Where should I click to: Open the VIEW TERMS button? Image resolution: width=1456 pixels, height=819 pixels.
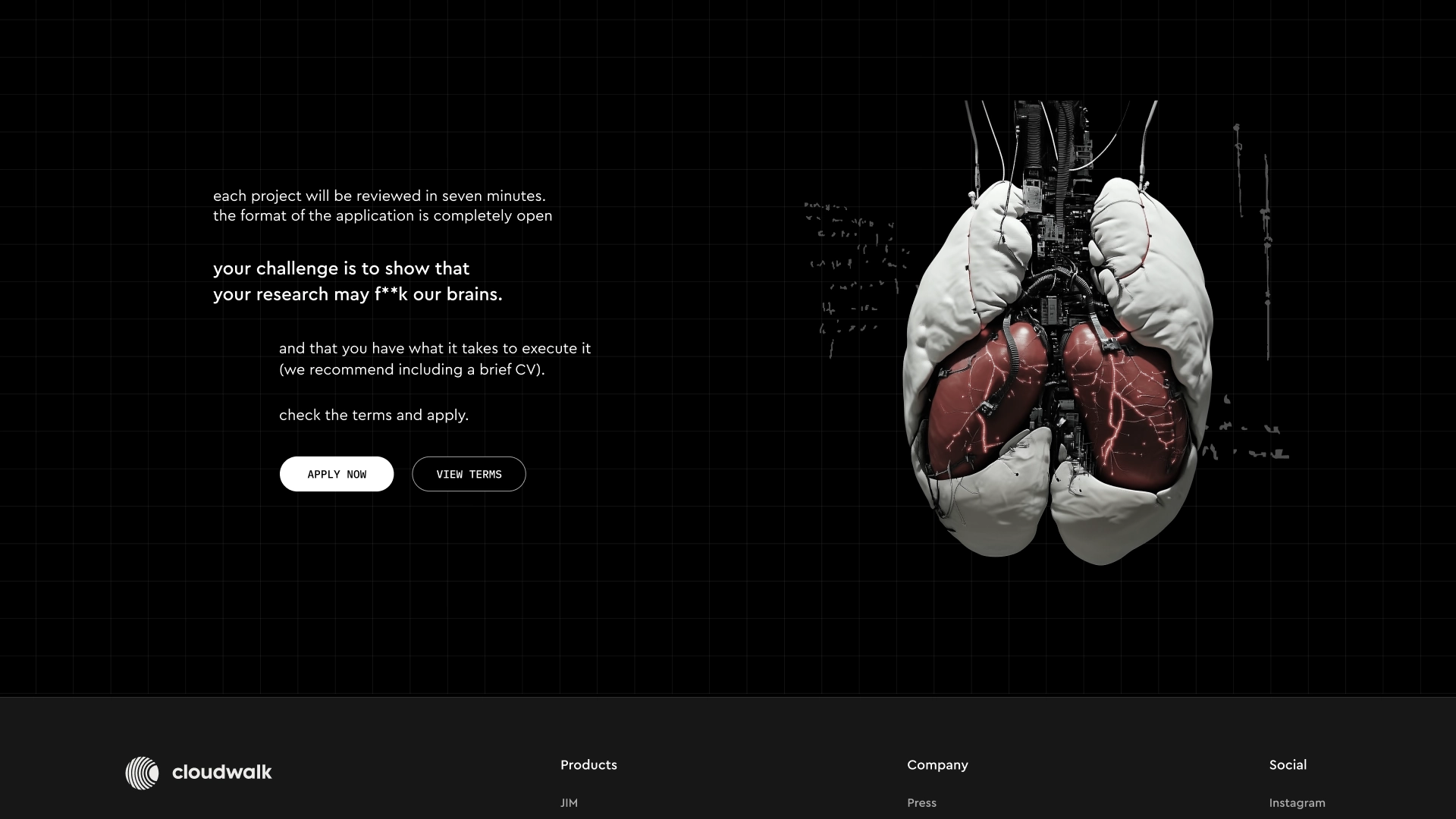[469, 474]
